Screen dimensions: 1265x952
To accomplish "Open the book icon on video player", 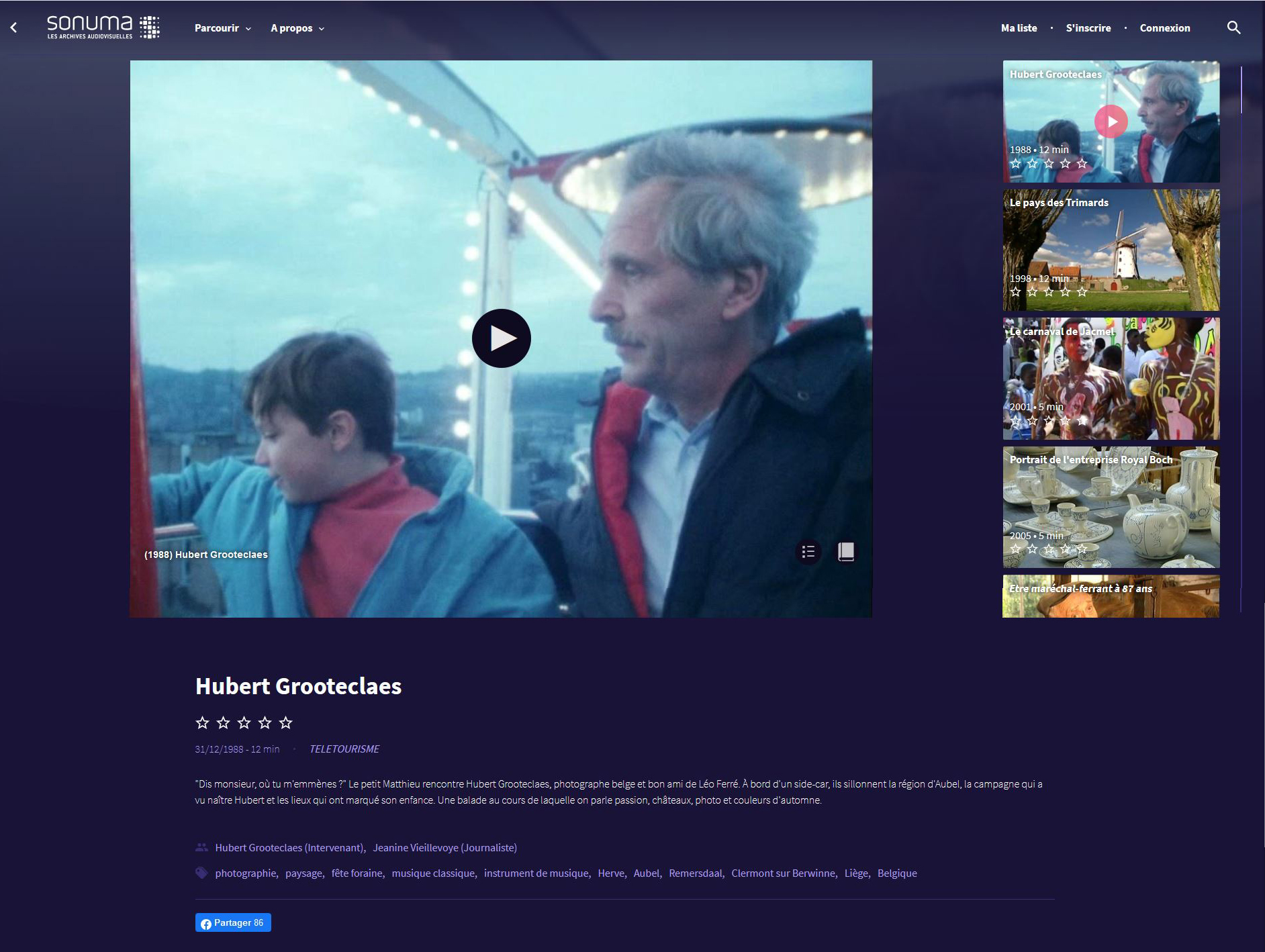I will tap(846, 552).
